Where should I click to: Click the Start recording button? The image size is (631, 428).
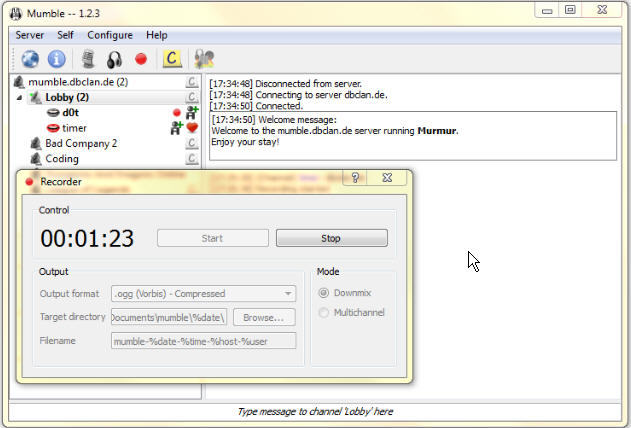click(x=213, y=238)
